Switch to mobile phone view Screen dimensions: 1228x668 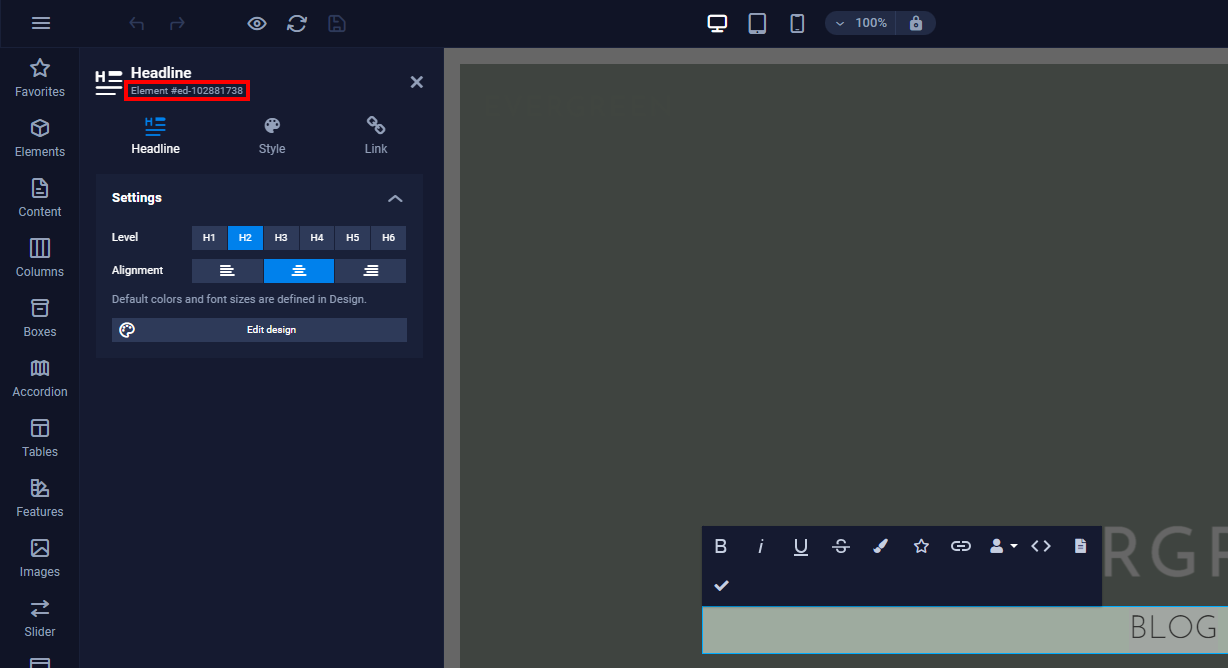pyautogui.click(x=797, y=23)
